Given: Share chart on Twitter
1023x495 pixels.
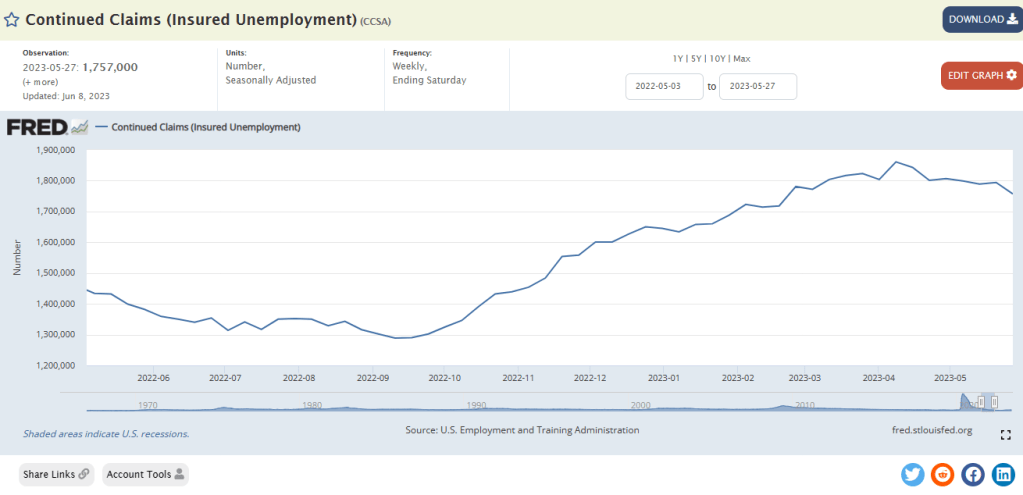Looking at the screenshot, I should click(x=912, y=474).
